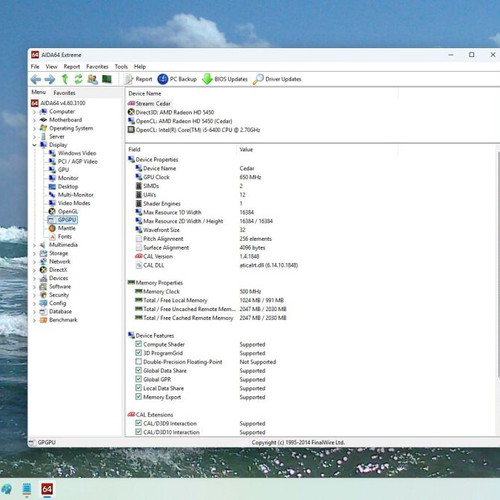This screenshot has width=500, height=500.
Task: Expand the Server tree node
Action: pos(34,137)
